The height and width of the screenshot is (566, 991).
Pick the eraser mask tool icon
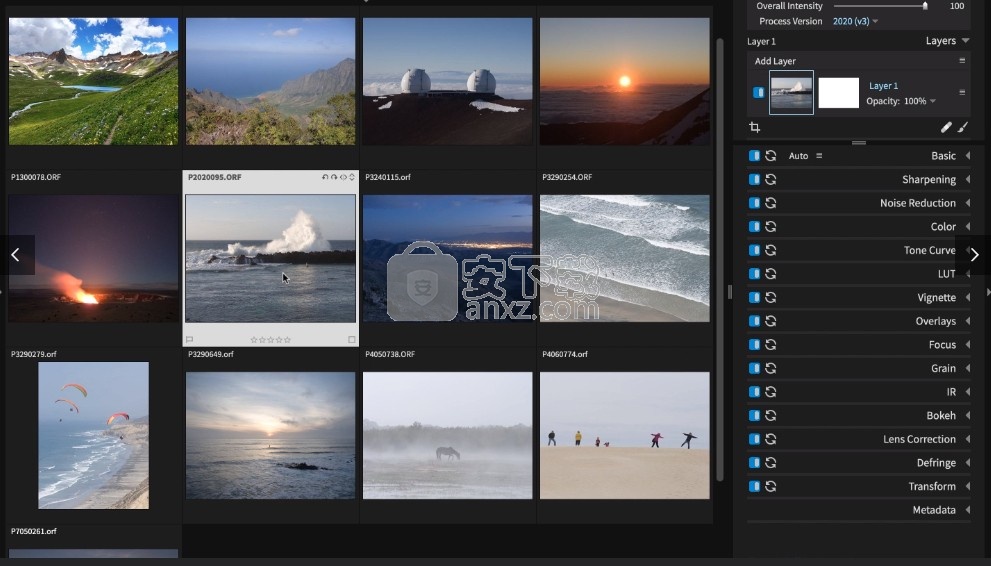point(945,128)
